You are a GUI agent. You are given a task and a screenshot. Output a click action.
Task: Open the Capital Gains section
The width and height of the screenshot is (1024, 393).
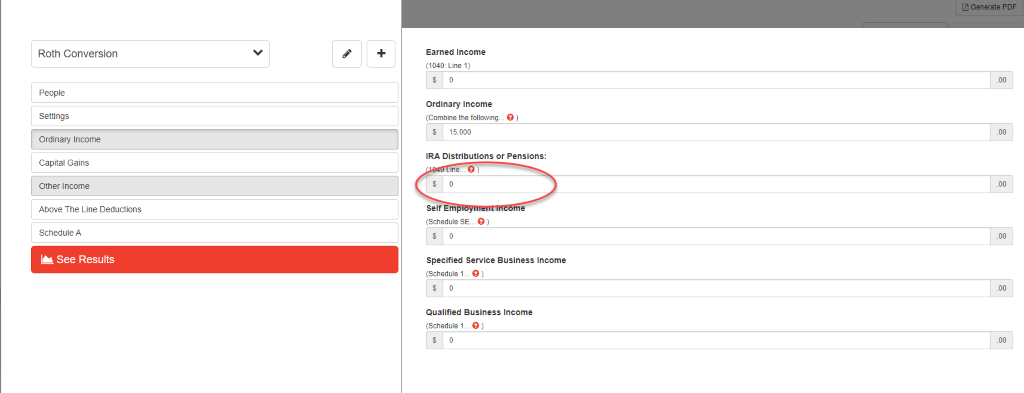pos(215,163)
